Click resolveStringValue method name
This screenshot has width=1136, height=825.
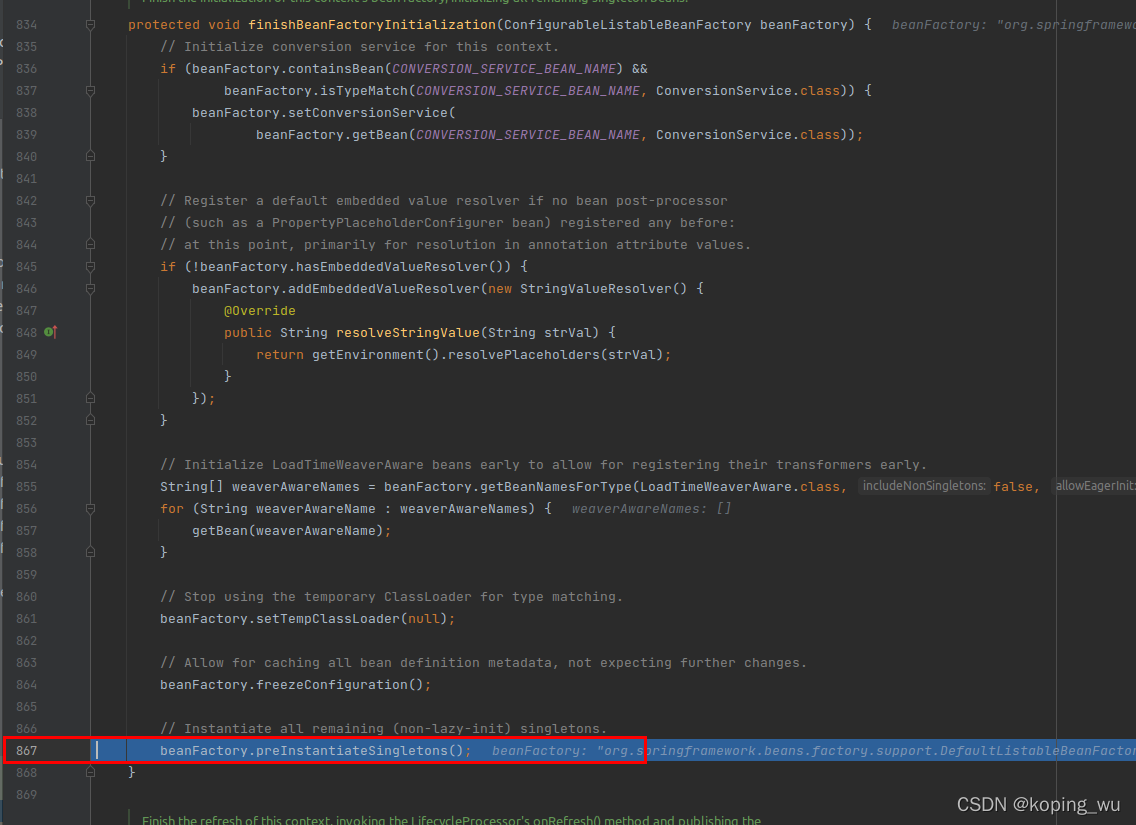pos(408,332)
